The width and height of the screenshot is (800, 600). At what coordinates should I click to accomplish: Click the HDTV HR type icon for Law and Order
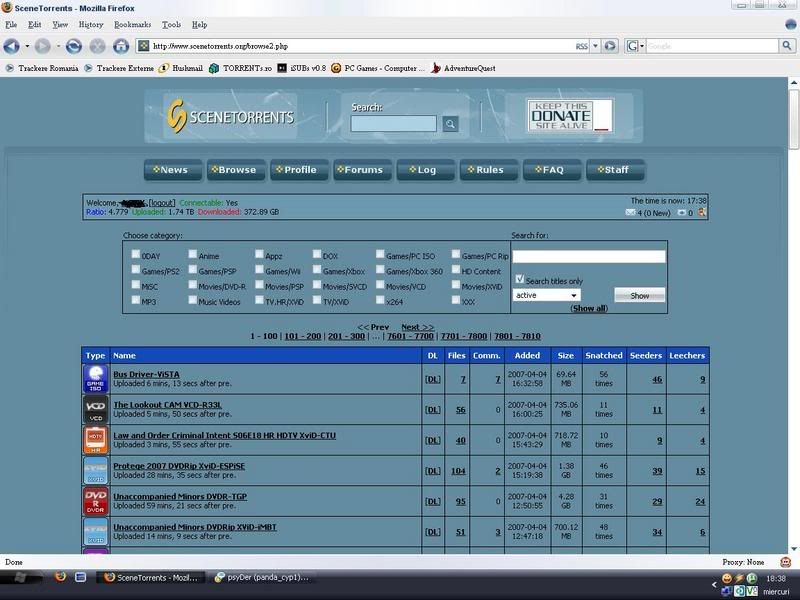tap(95, 440)
